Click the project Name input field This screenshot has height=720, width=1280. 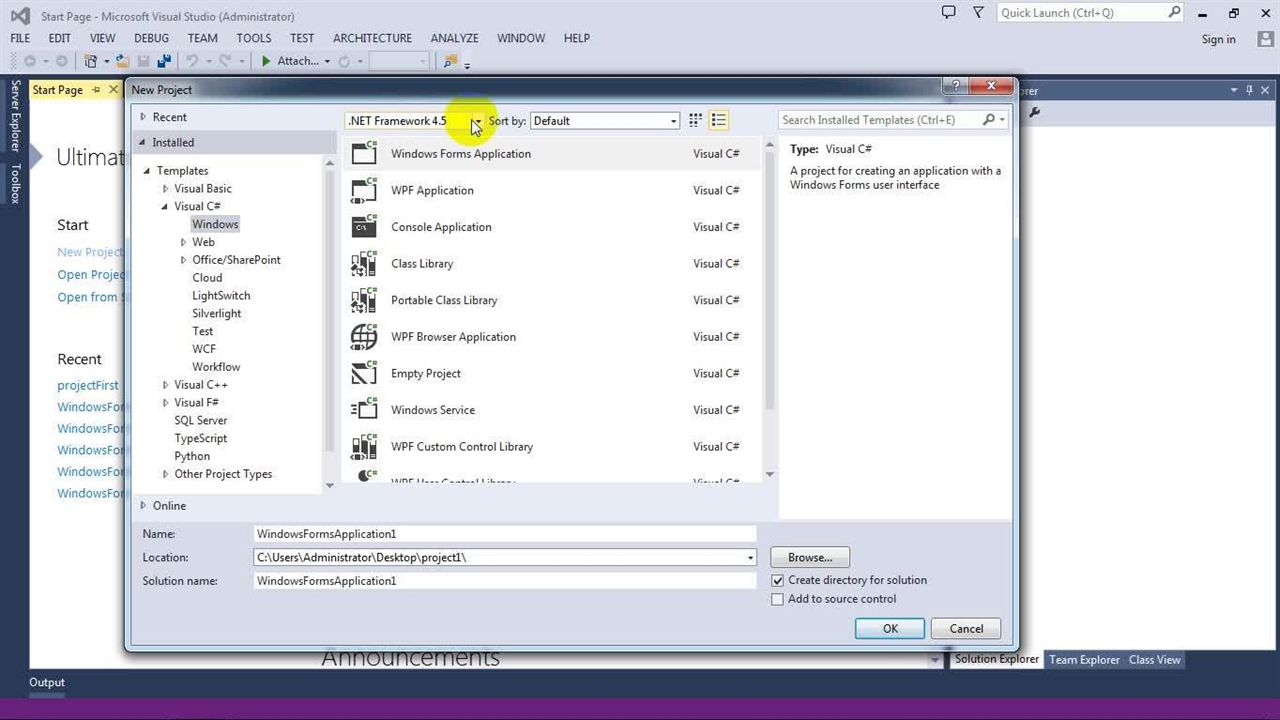click(504, 534)
